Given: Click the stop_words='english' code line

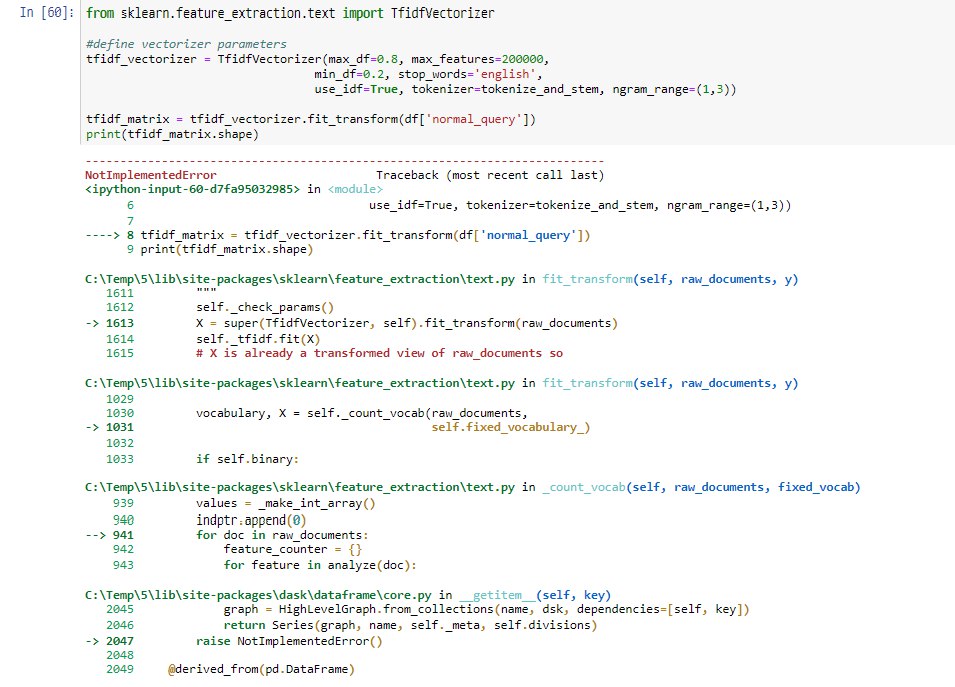Looking at the screenshot, I should click(428, 74).
